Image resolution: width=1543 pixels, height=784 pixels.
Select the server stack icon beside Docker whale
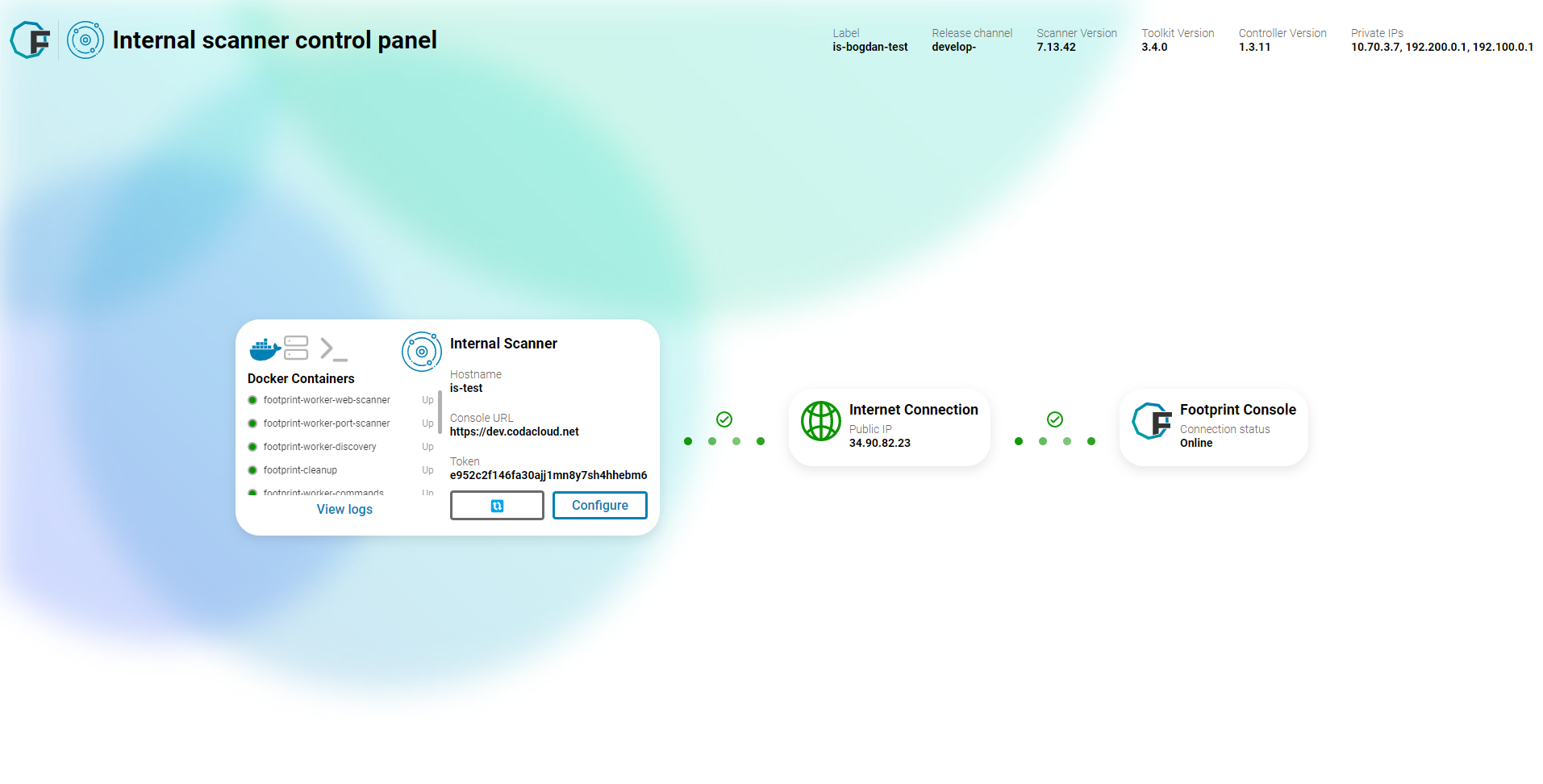point(296,347)
